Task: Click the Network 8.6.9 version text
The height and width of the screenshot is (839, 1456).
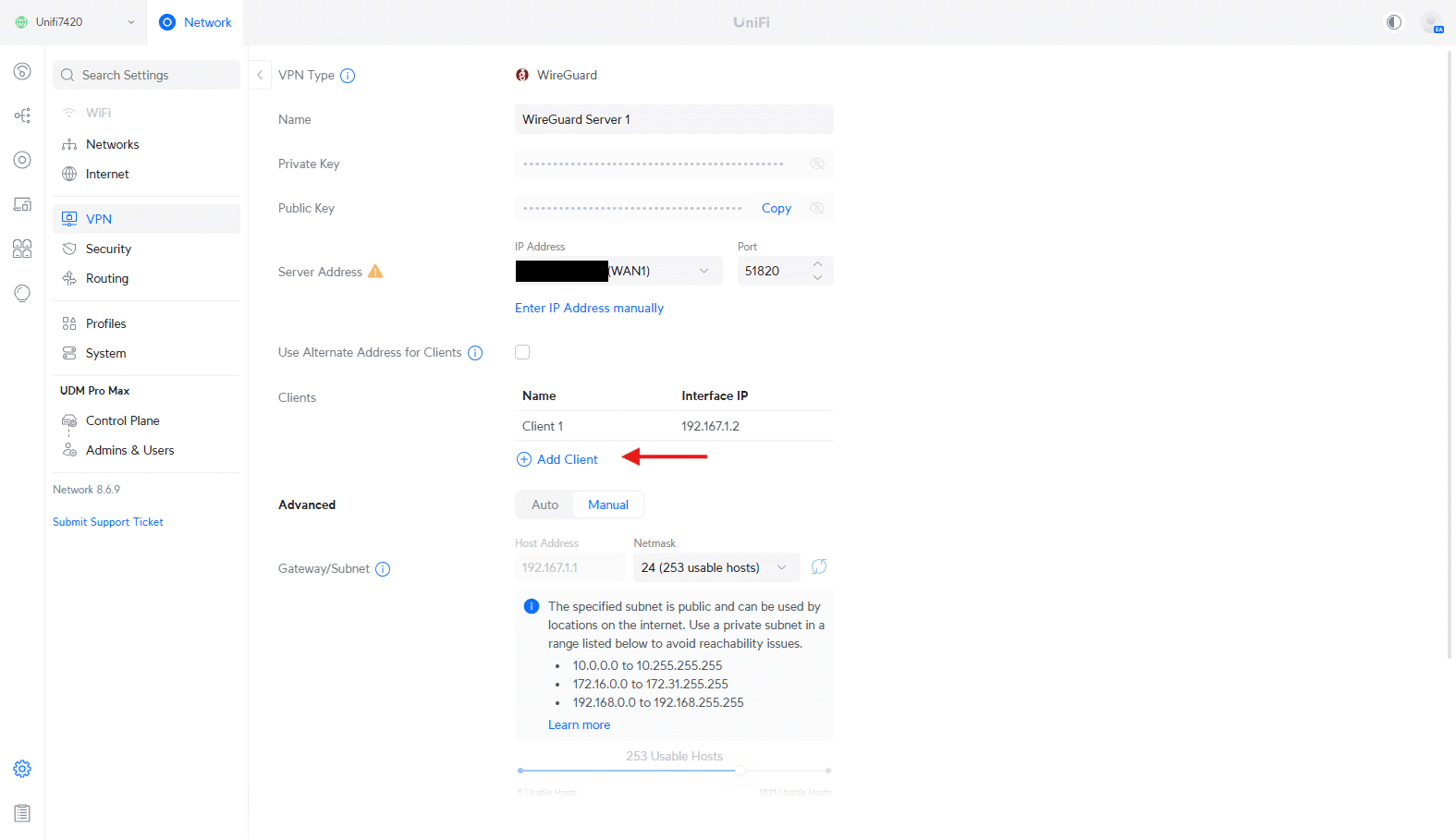Action: click(86, 490)
